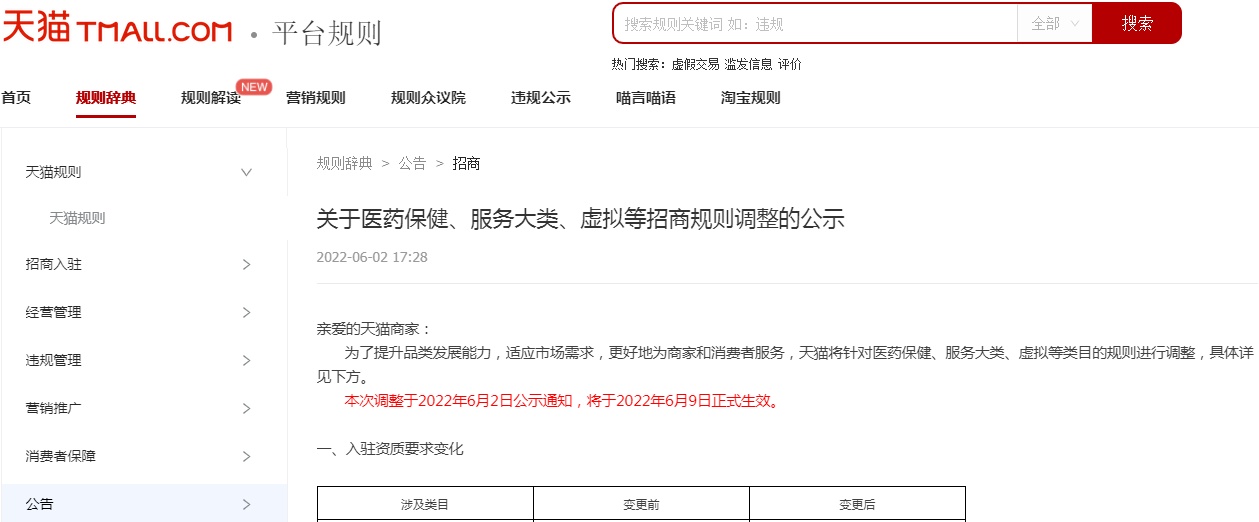Click the NEW badge on 规则解读

(254, 87)
